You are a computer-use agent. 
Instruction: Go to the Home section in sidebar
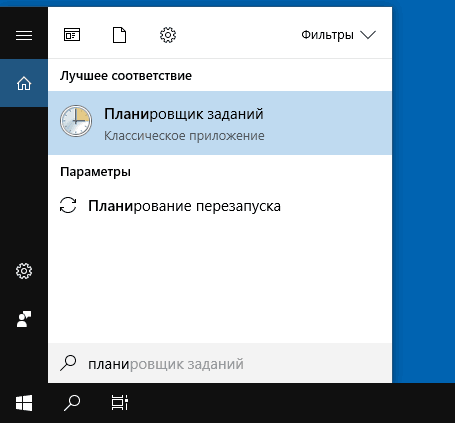(24, 83)
